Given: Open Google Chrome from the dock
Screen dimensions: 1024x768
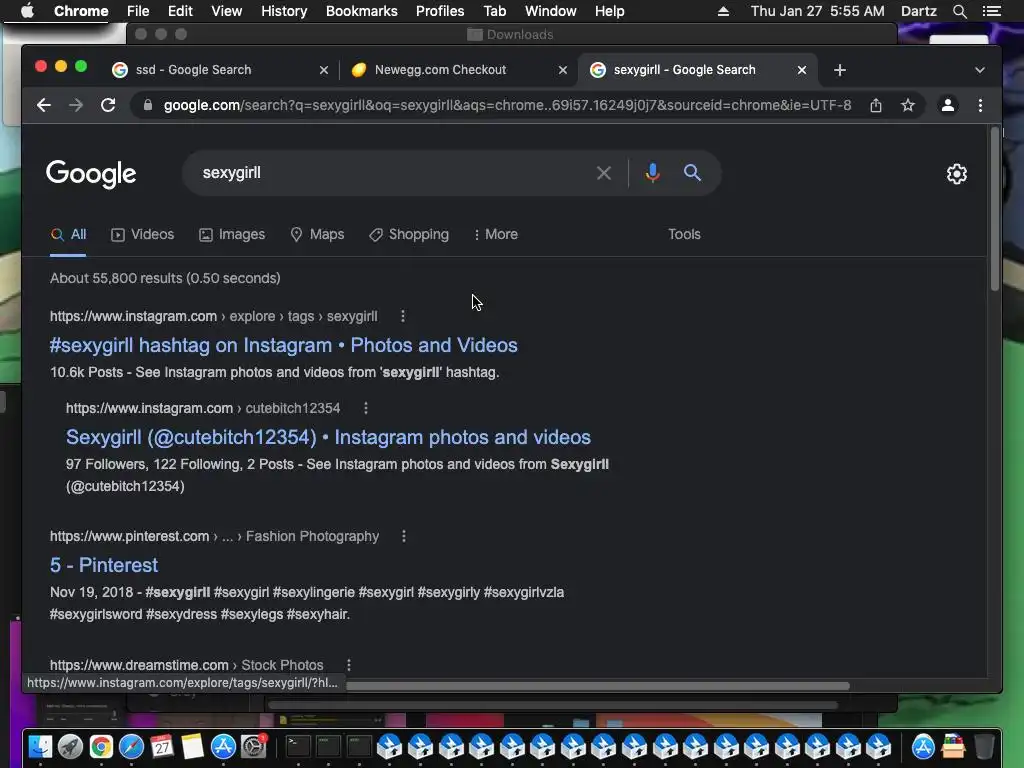Looking at the screenshot, I should pyautogui.click(x=101, y=746).
